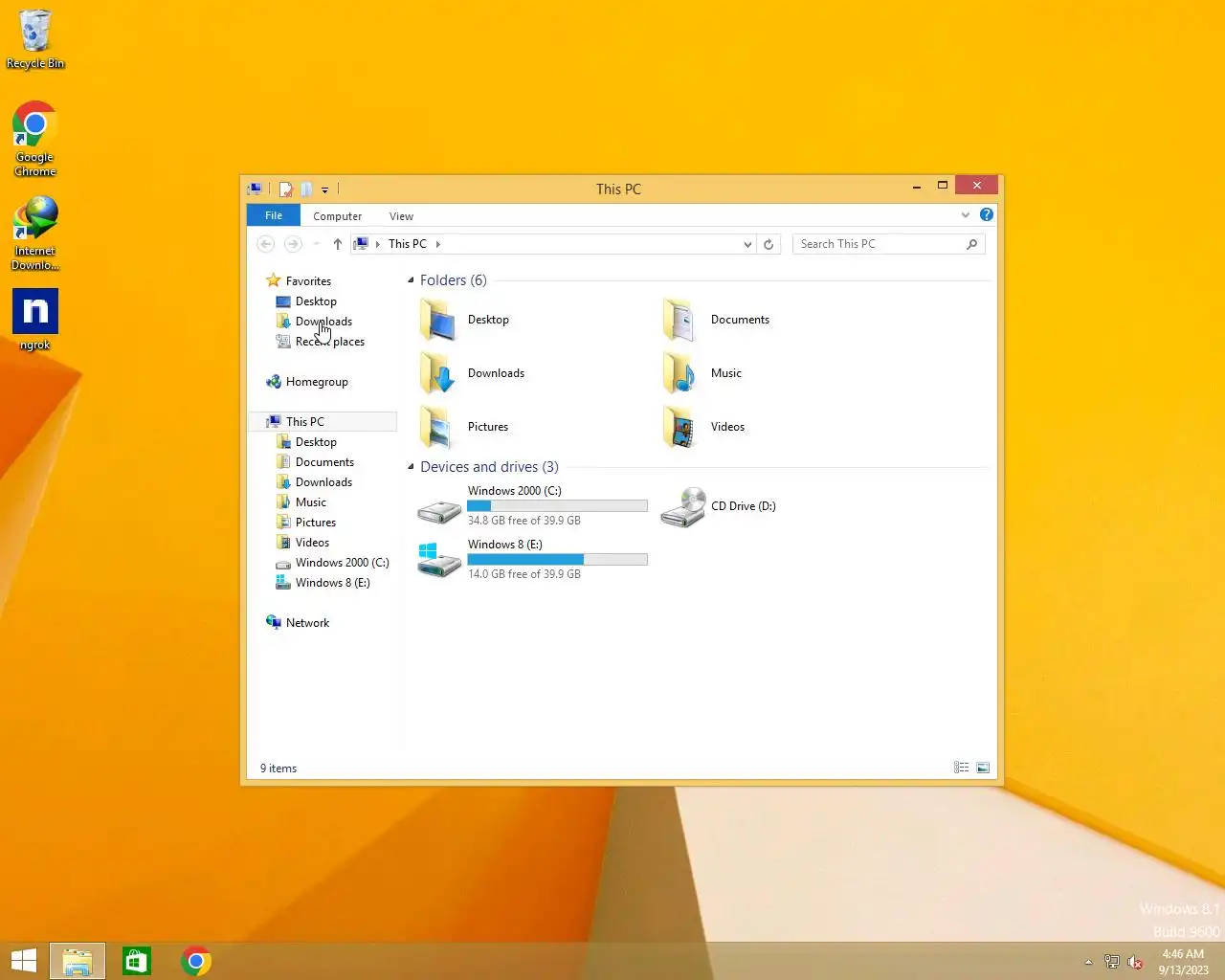The width and height of the screenshot is (1225, 980).
Task: Click File Explorer on the taskbar
Action: 78,961
